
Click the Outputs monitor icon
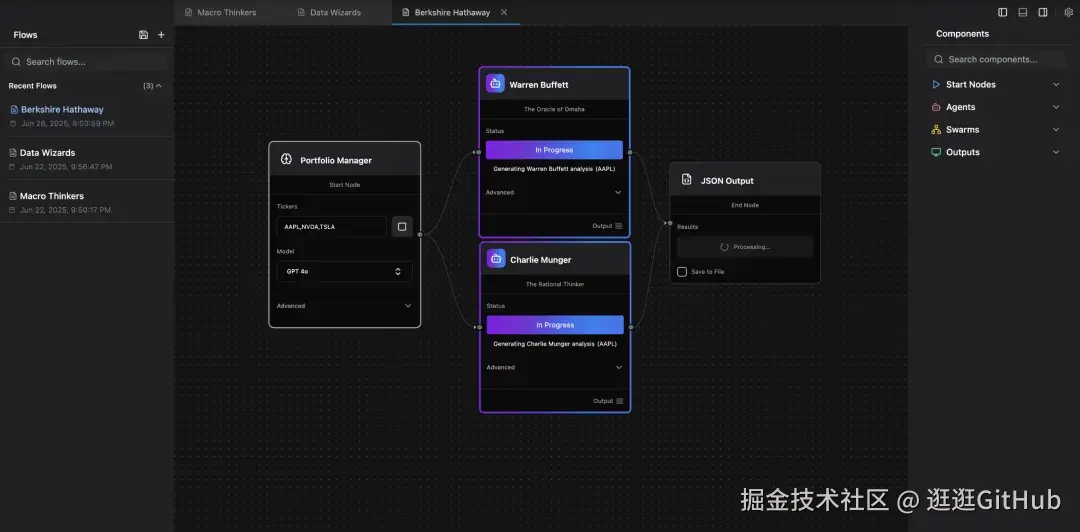click(936, 152)
